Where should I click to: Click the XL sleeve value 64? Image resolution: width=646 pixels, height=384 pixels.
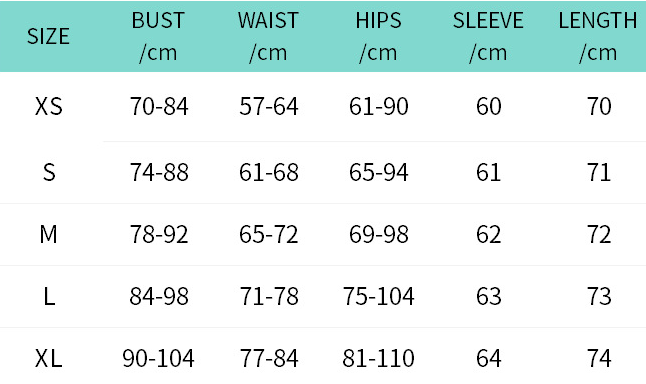[489, 358]
